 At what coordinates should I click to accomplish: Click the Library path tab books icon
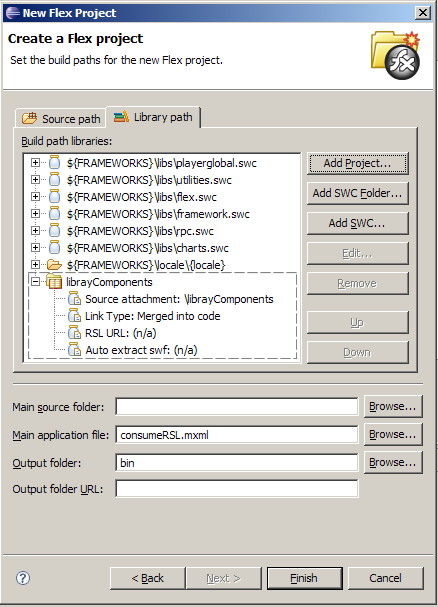[x=121, y=116]
